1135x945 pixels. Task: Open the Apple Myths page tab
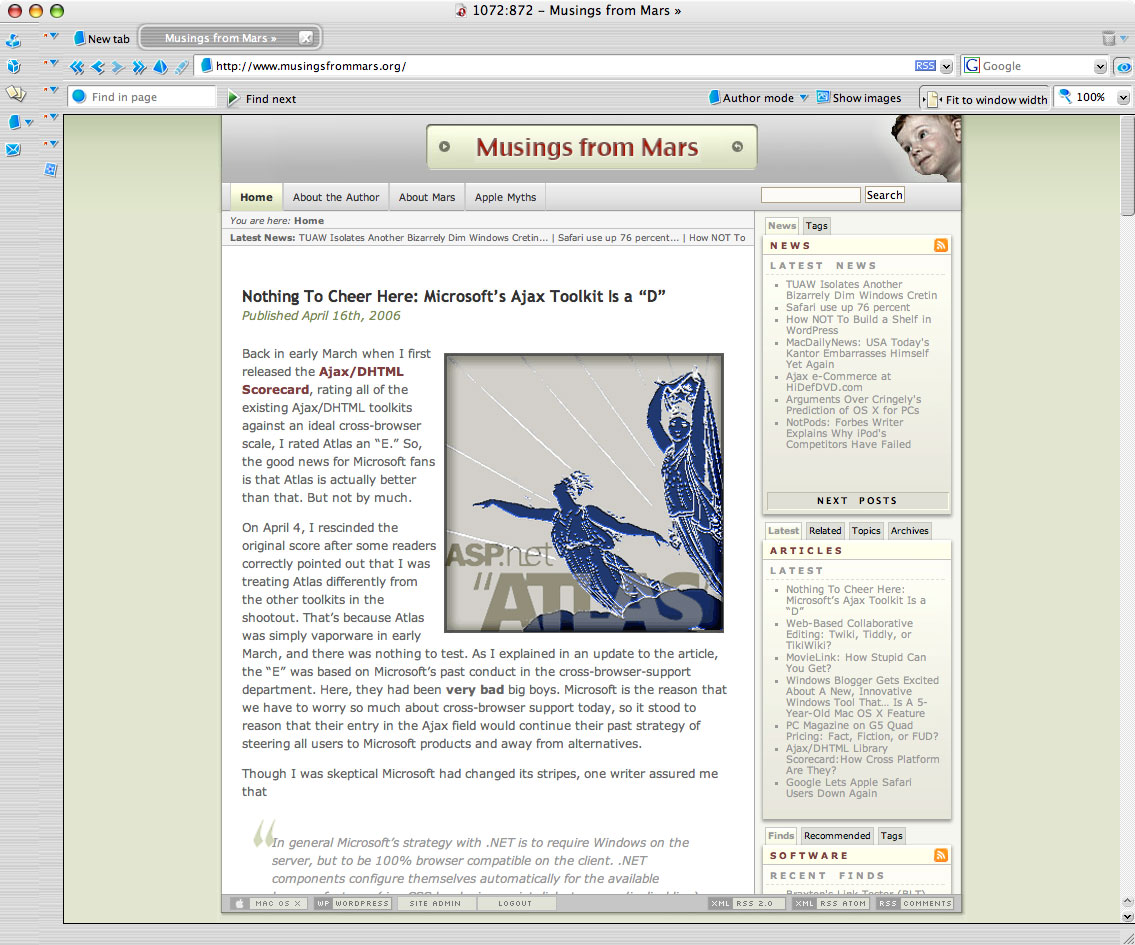505,197
